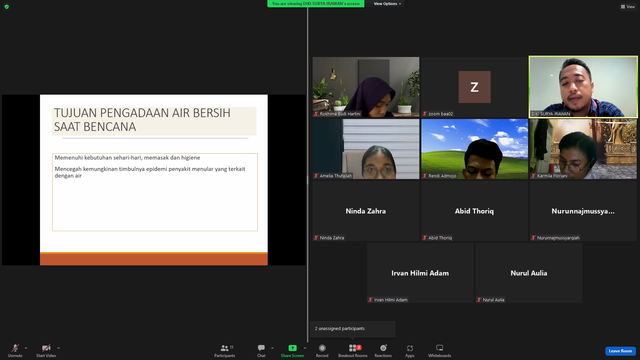Expand share options arrow beside Share Screen
Viewport: 640px width, 360px height.
click(304, 348)
